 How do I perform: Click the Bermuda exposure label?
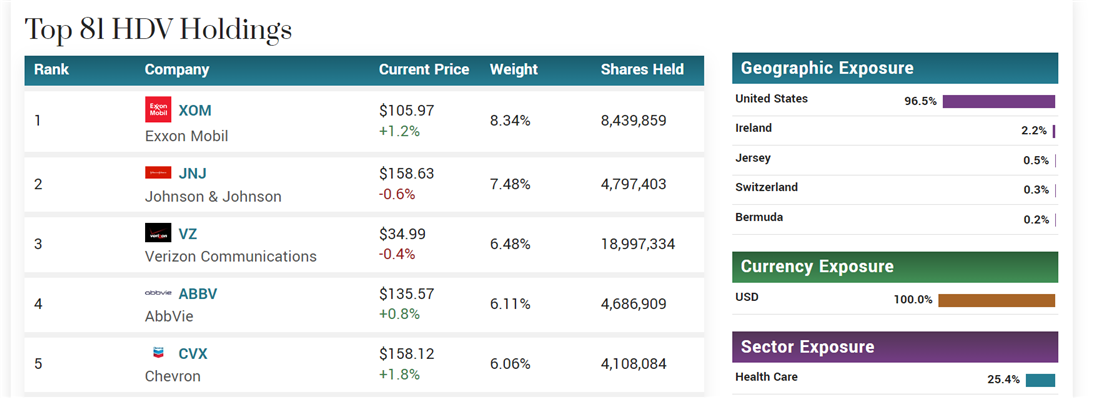coord(759,218)
